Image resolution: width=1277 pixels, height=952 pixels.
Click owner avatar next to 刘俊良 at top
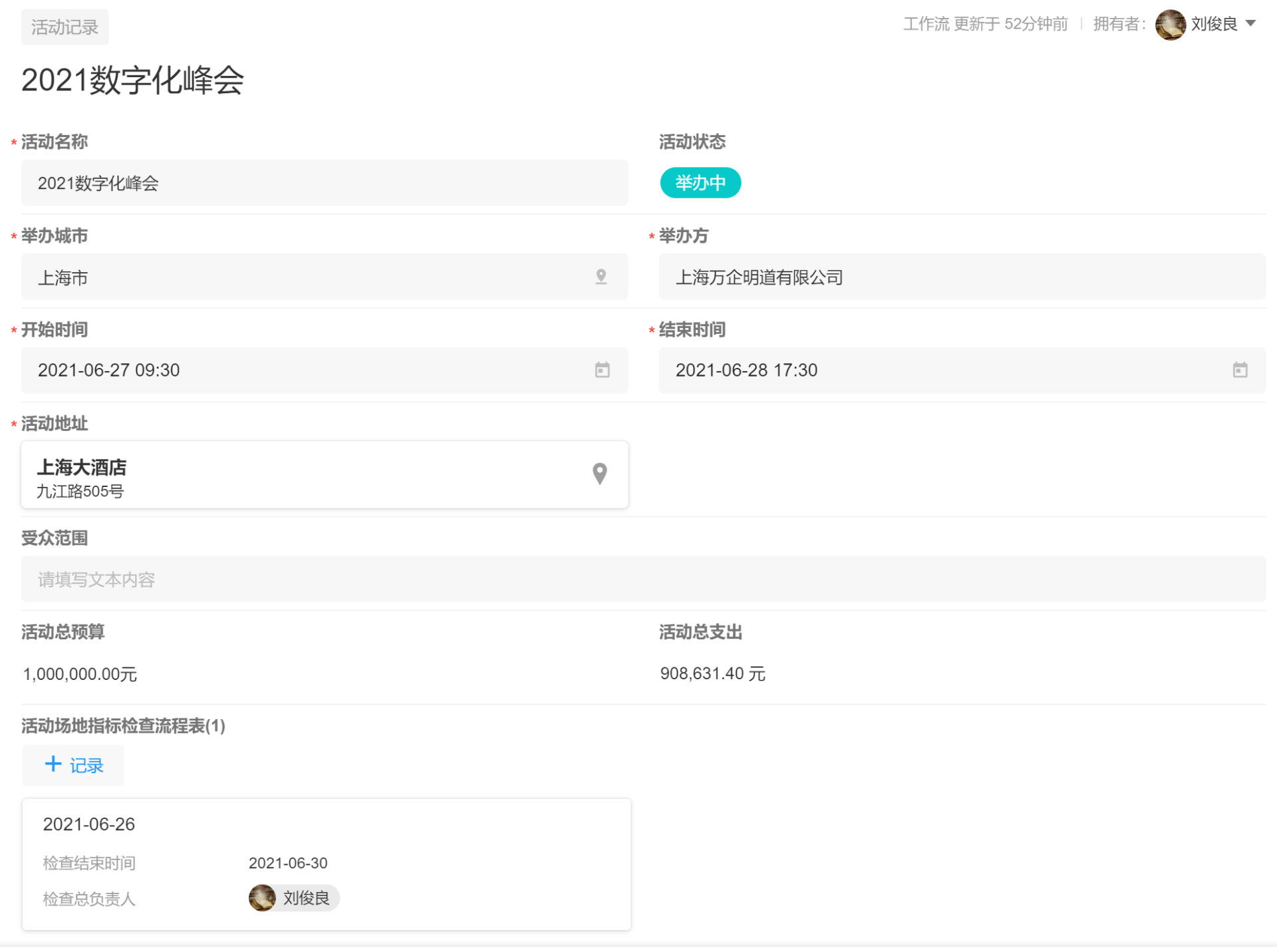[x=1170, y=25]
